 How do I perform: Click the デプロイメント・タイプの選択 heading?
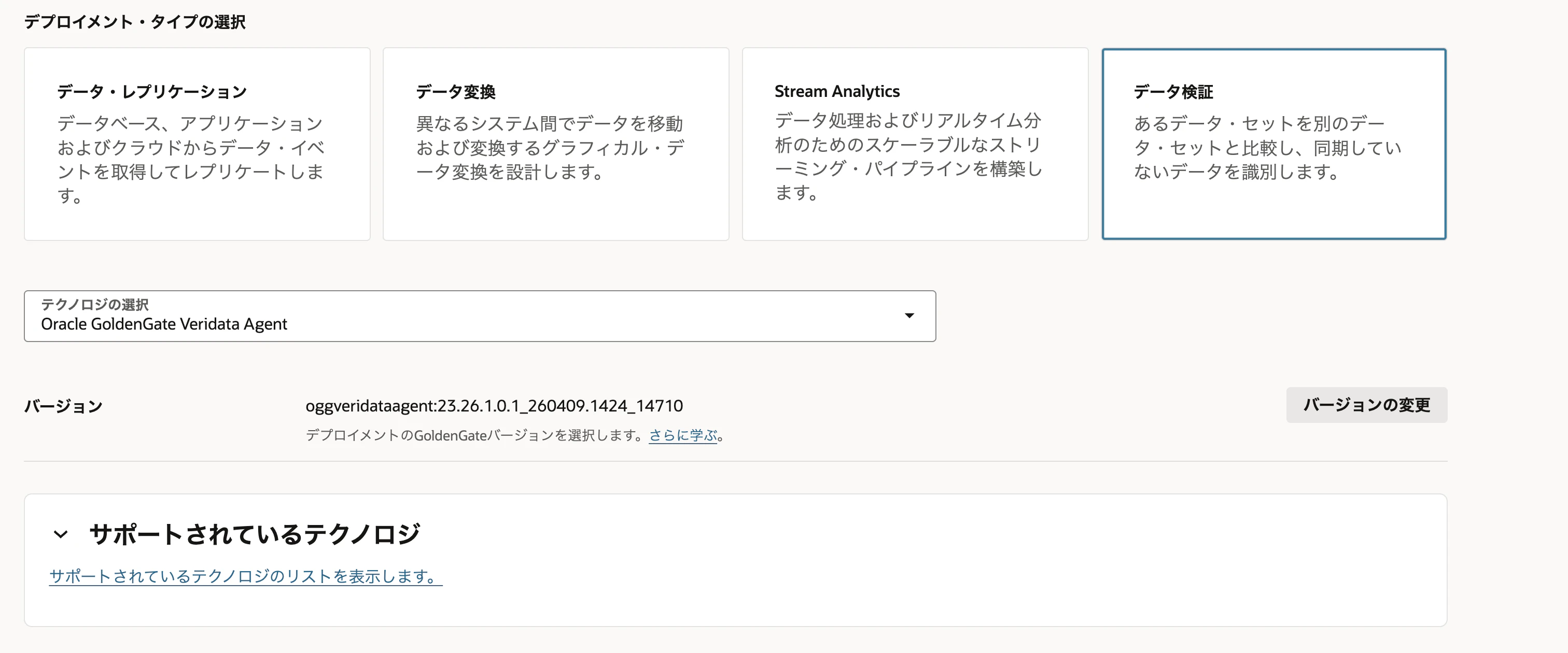pyautogui.click(x=134, y=22)
